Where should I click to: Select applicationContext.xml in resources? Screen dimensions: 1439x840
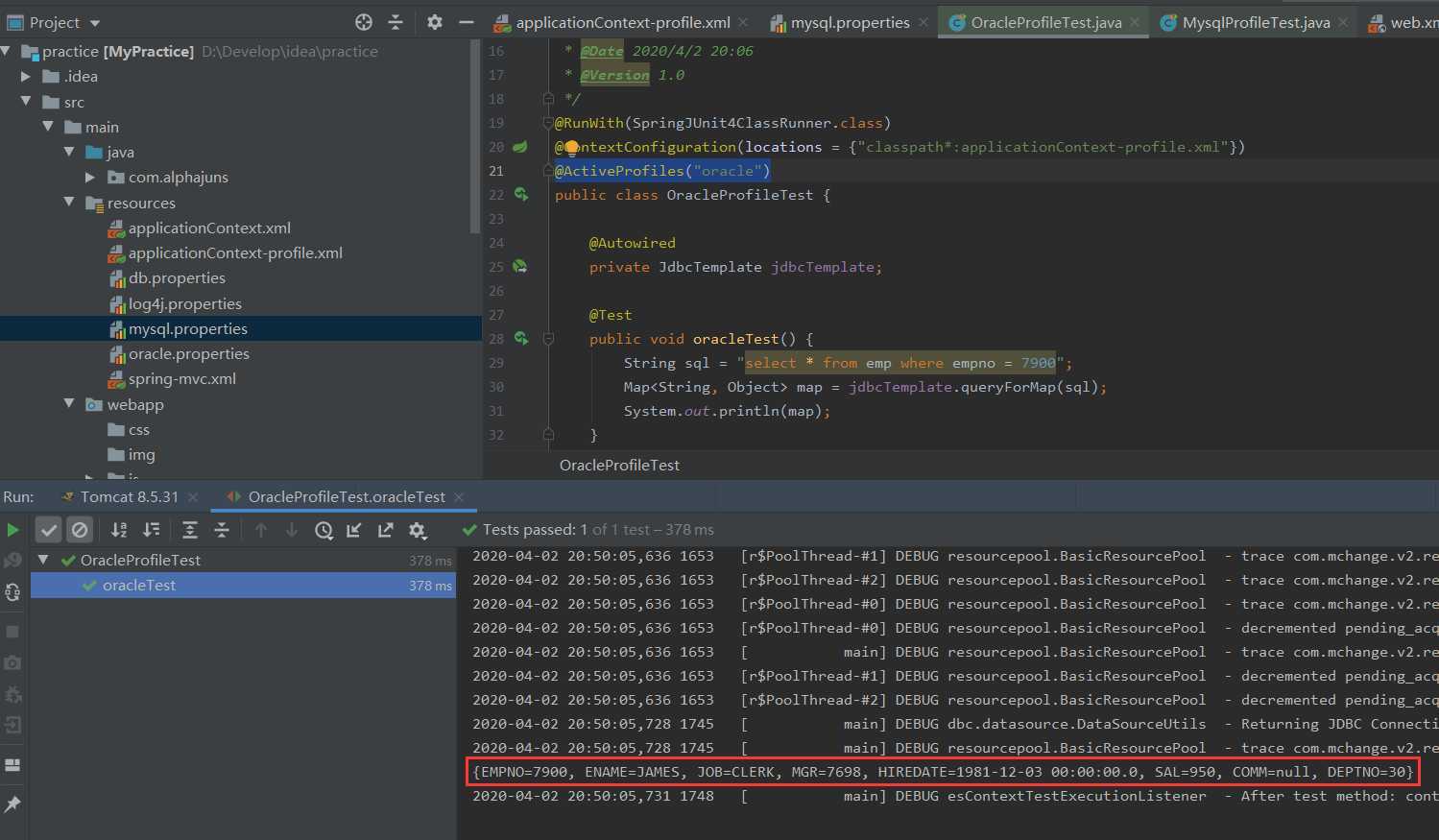209,228
